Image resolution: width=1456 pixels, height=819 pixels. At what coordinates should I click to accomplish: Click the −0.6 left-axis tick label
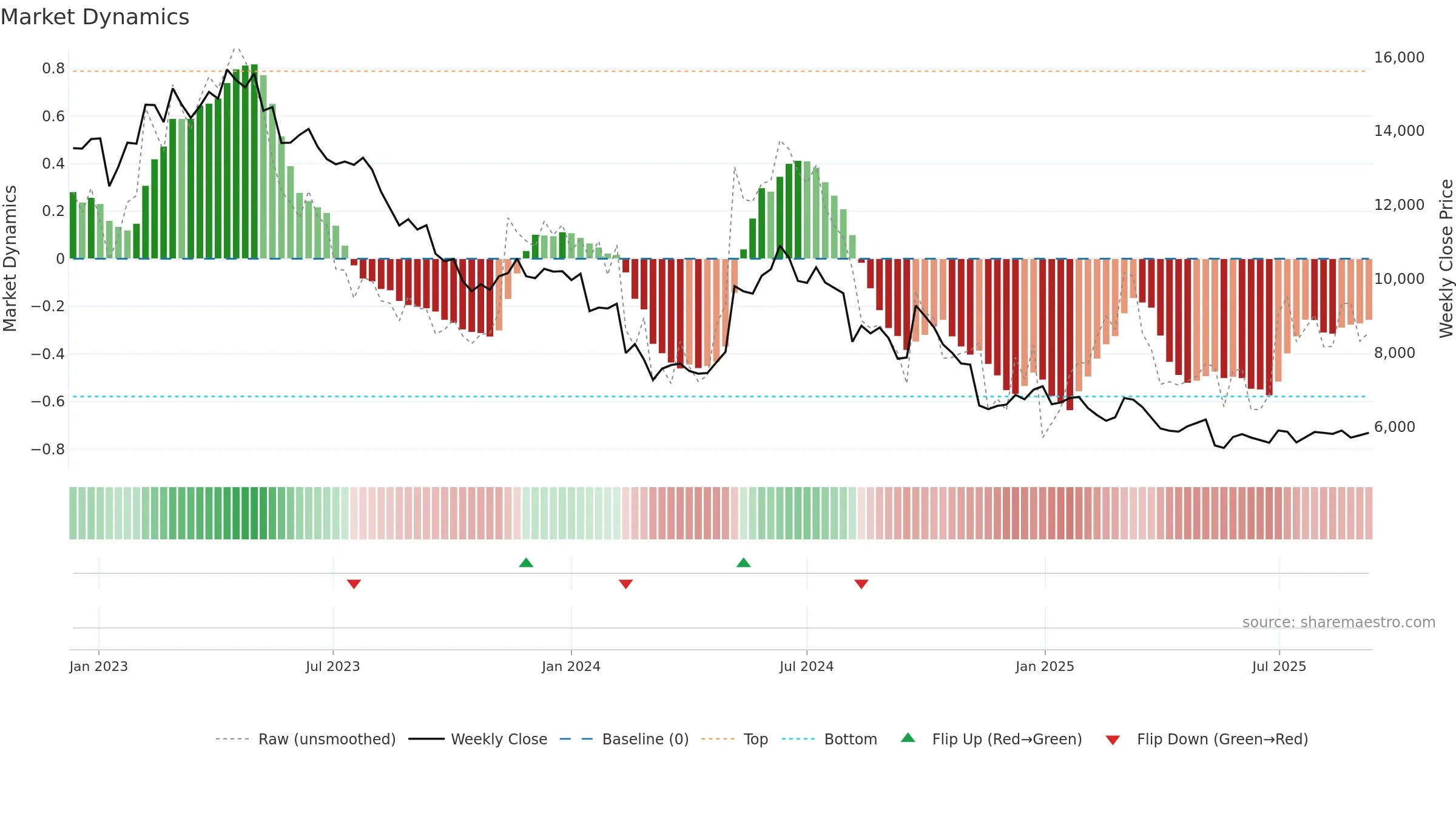point(48,402)
